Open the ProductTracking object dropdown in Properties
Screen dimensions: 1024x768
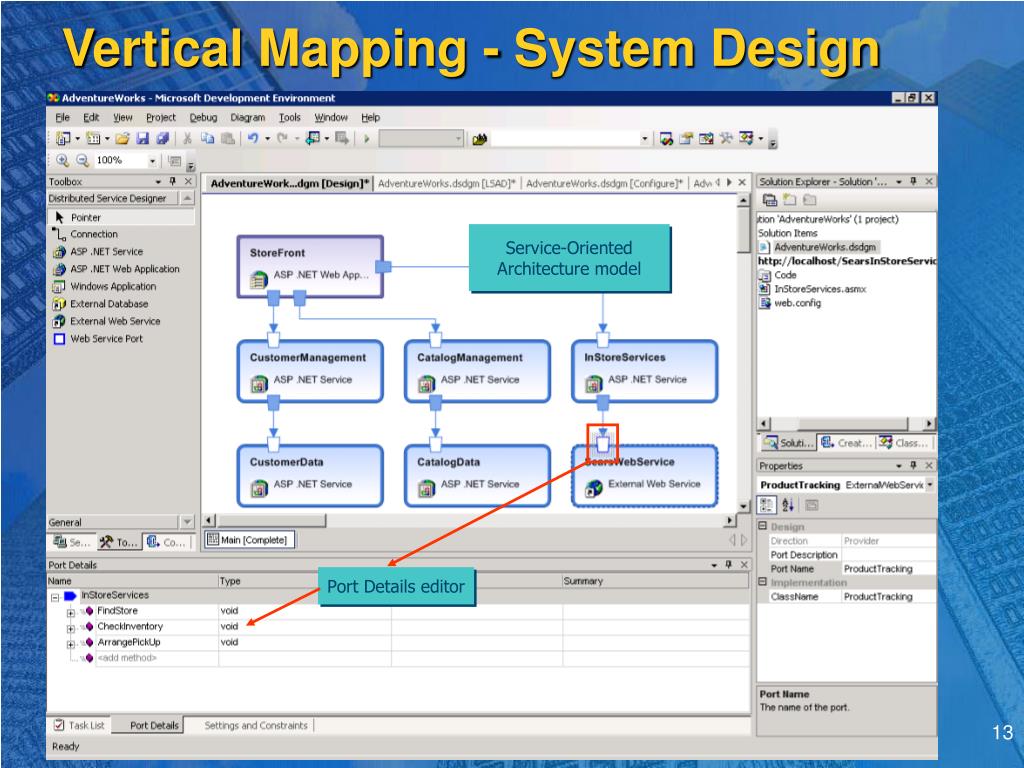tap(929, 485)
